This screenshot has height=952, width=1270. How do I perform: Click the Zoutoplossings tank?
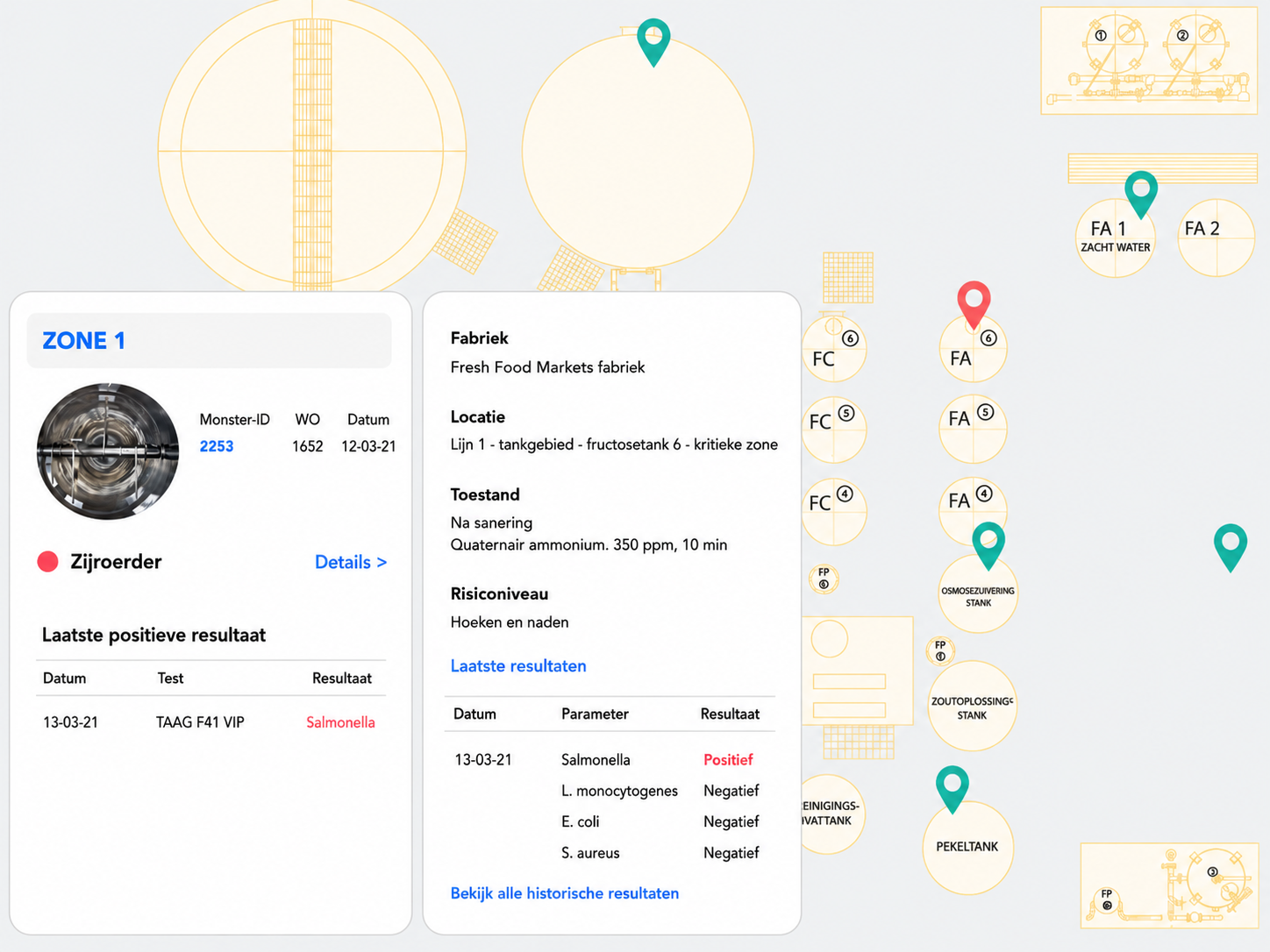click(x=972, y=707)
